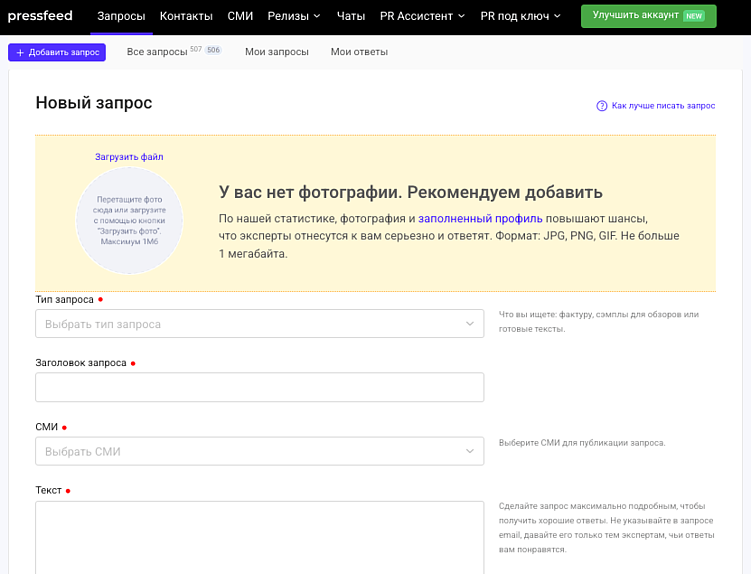
Task: Click hint text Выберите СМИ для публикации запроса
Action: 582,443
